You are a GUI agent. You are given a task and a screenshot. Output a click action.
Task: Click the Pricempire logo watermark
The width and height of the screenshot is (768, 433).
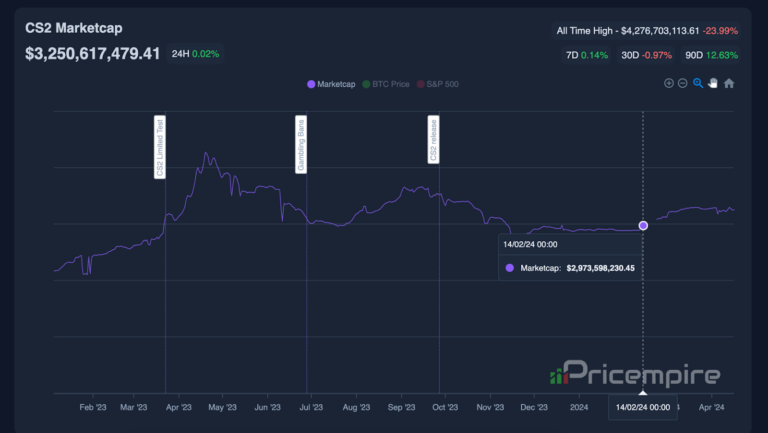pyautogui.click(x=634, y=375)
